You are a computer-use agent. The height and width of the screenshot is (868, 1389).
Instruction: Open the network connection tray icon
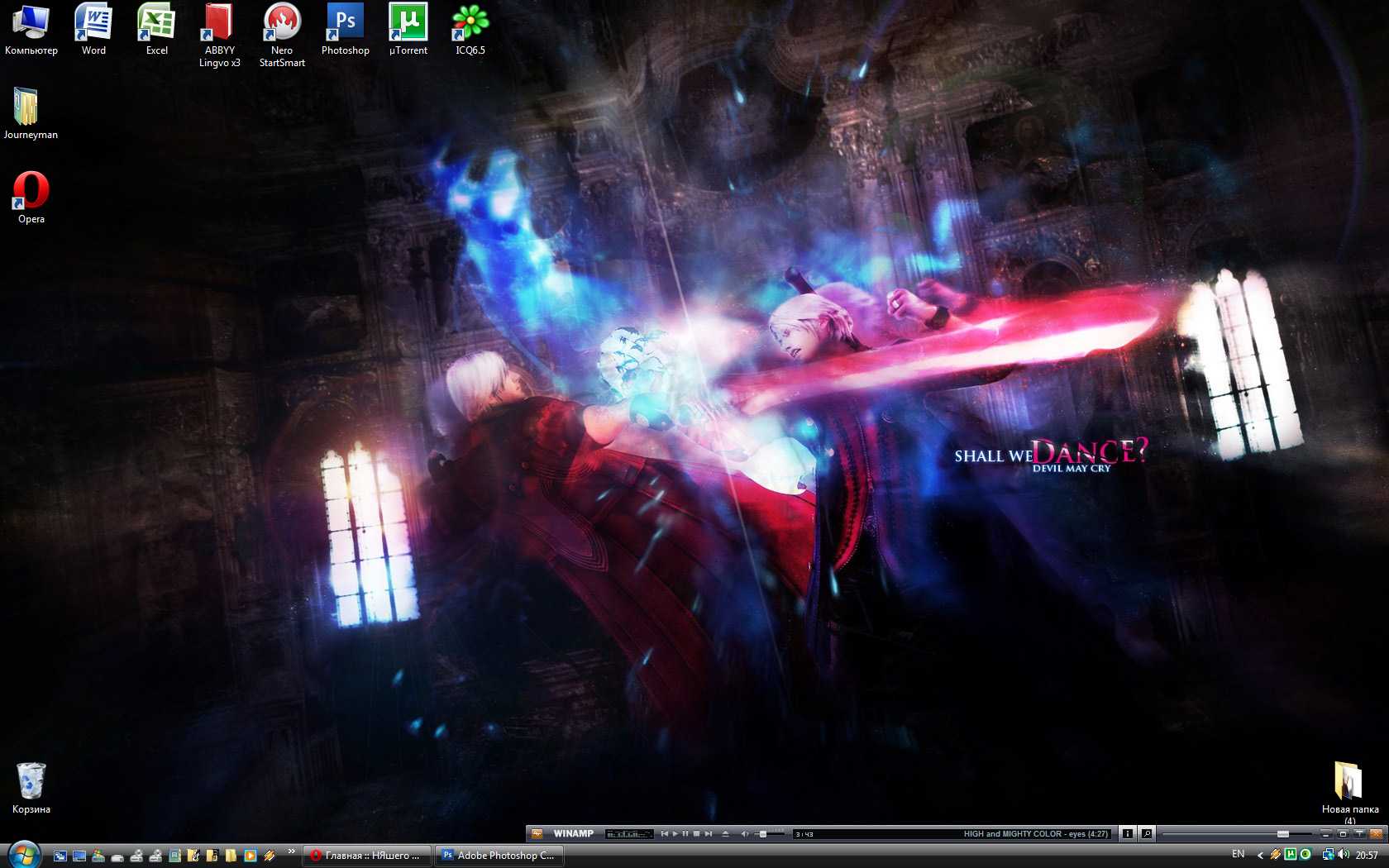tap(1328, 855)
